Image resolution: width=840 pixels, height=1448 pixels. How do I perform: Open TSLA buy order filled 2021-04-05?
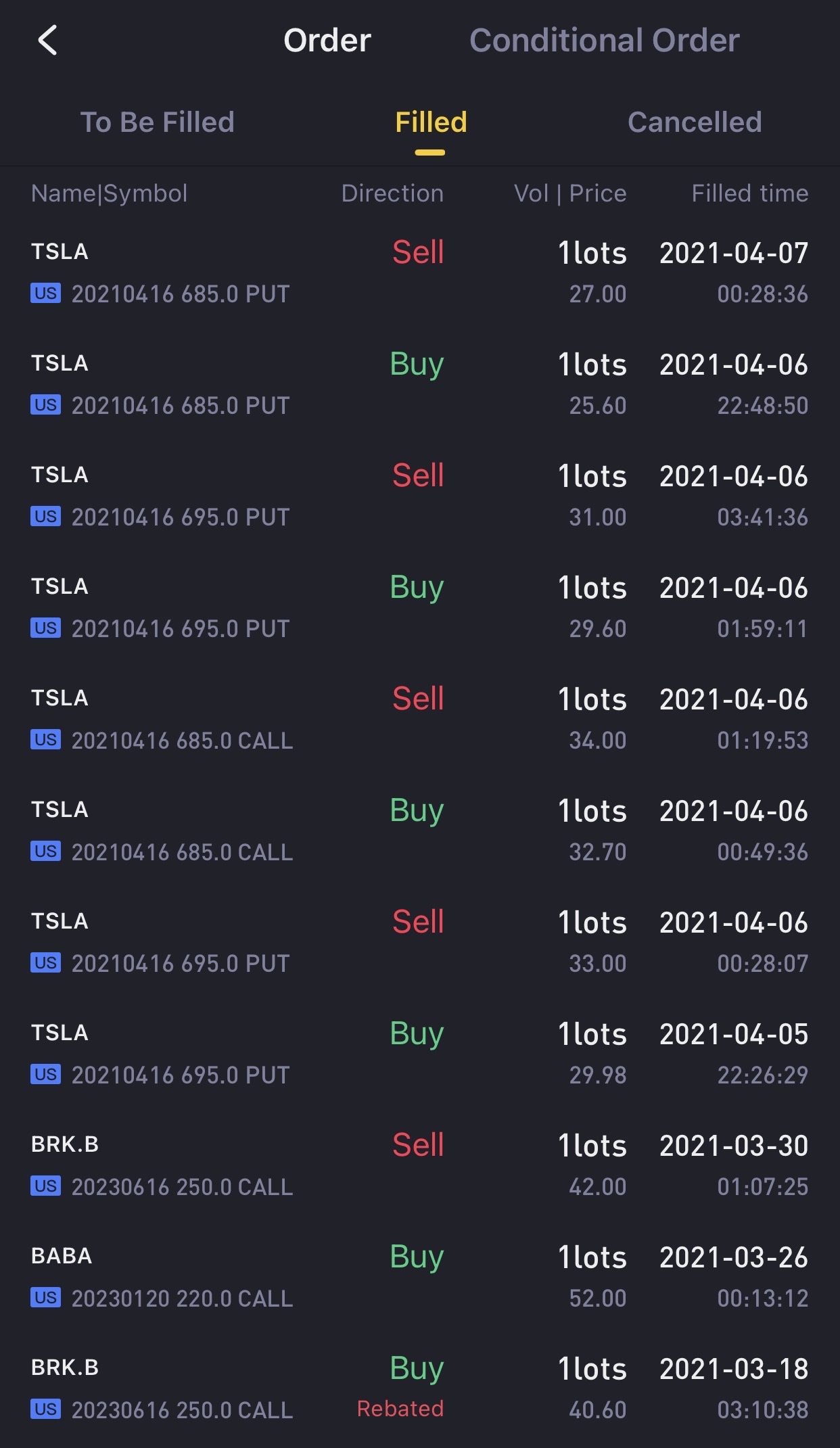[x=419, y=1054]
